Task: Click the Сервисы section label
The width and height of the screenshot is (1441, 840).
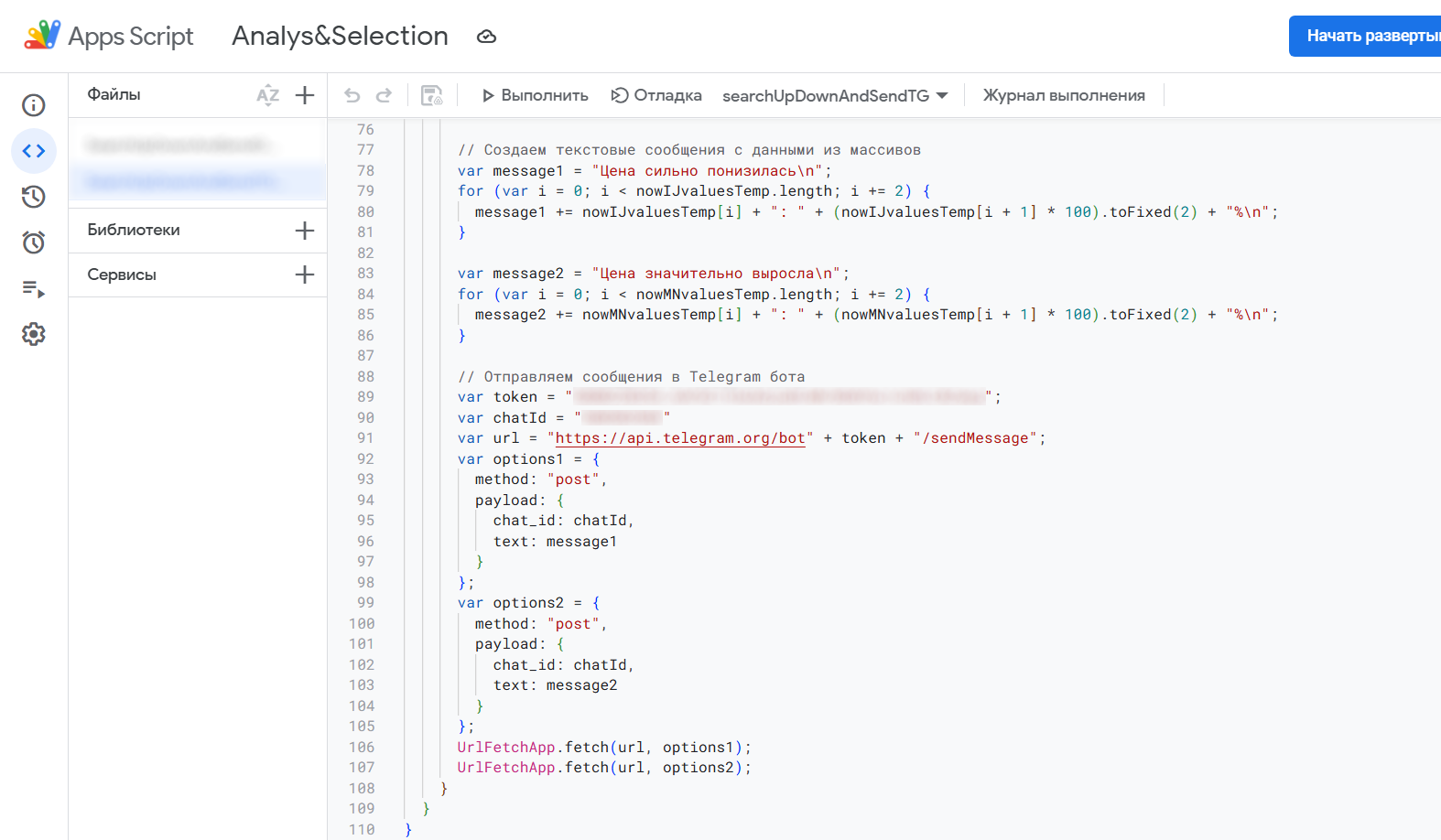Action: [x=122, y=275]
